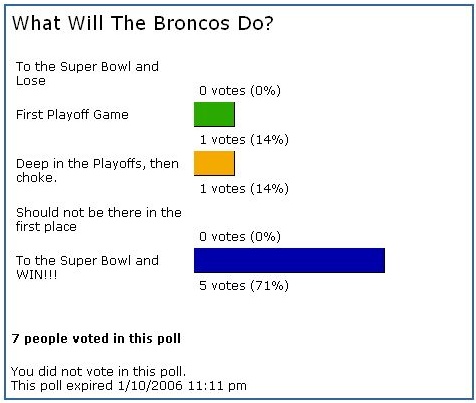476x403 pixels.
Task: Click the 1 votes (14%) label under orange bar
Action: (244, 189)
